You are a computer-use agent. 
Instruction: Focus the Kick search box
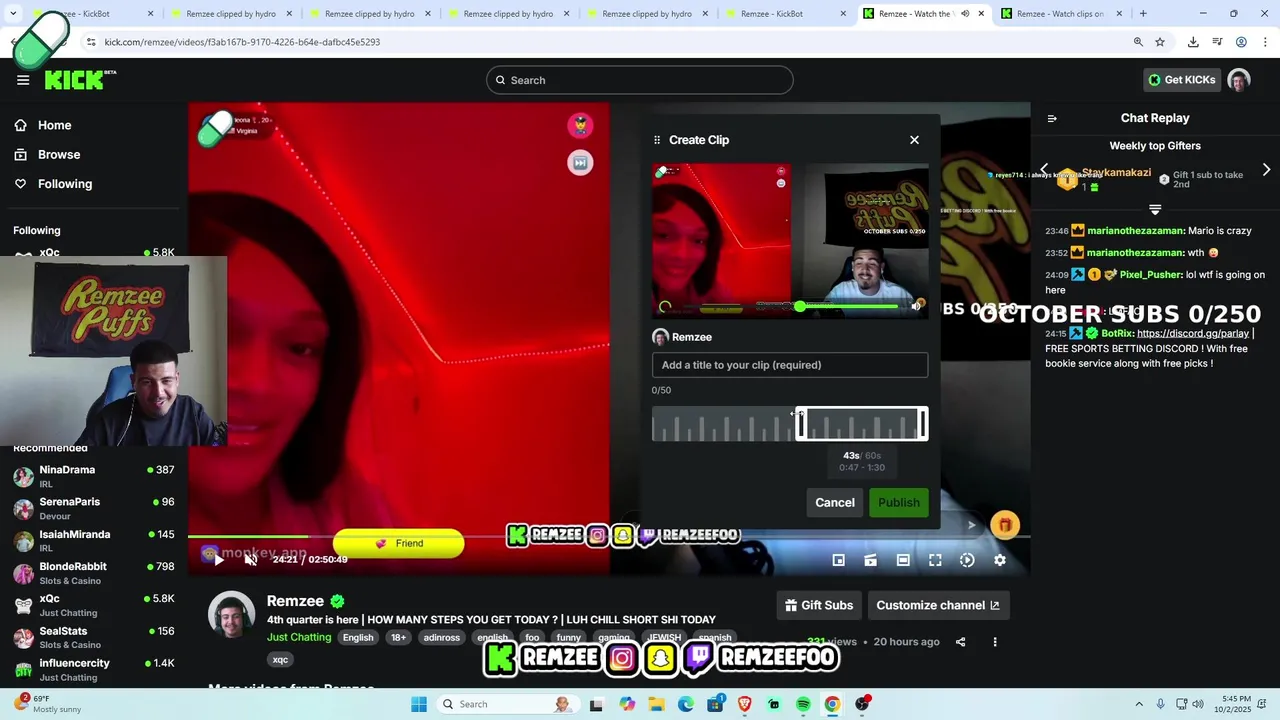point(640,80)
